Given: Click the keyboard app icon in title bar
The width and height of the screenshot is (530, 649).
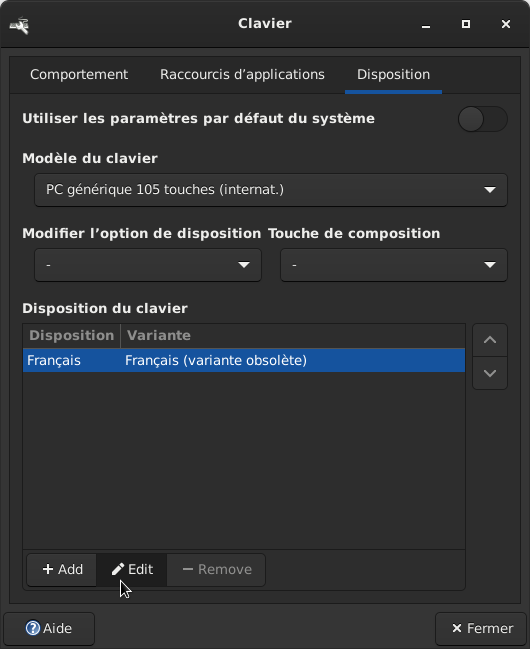Looking at the screenshot, I should tap(19, 25).
